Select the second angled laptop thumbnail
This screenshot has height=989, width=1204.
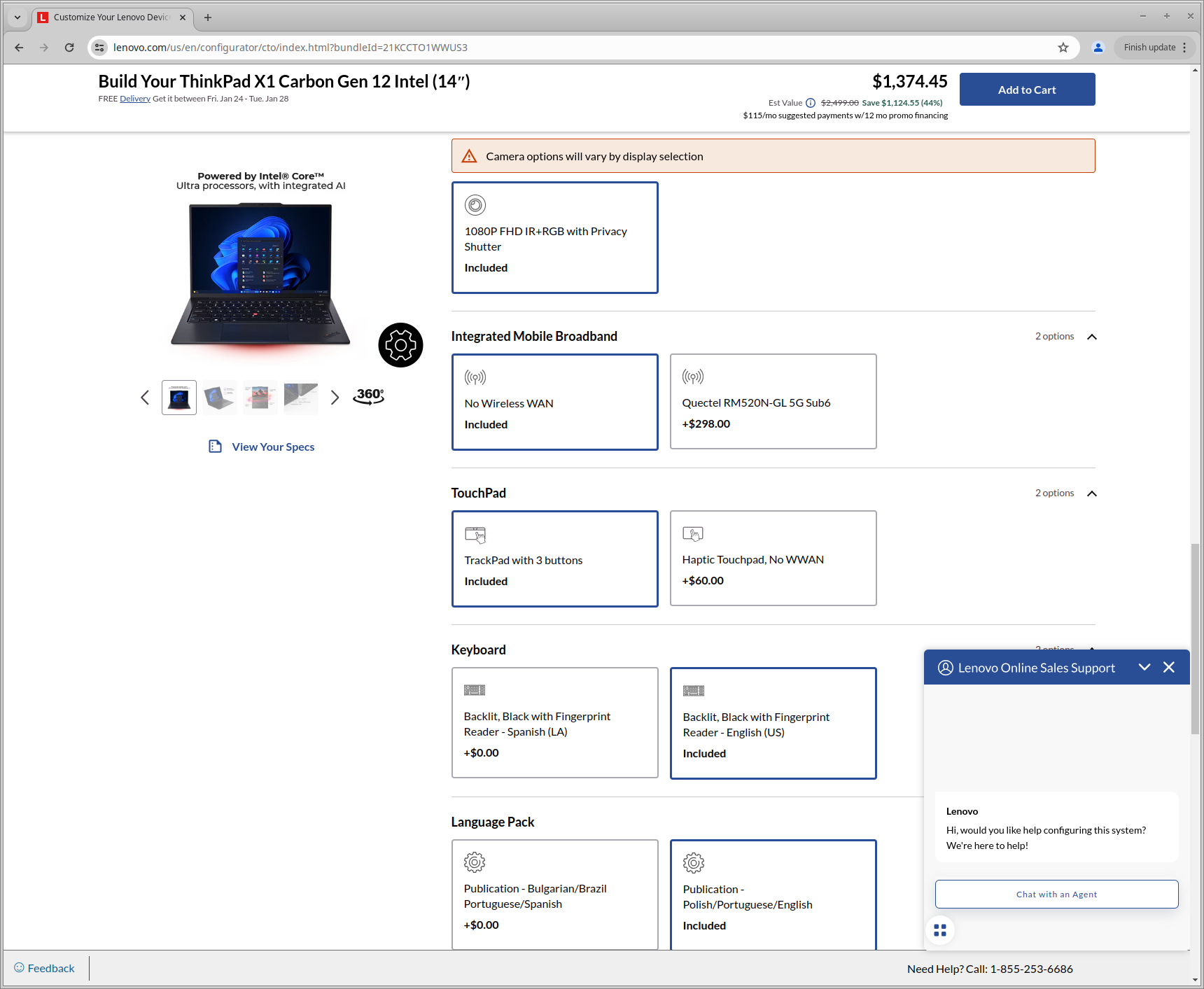coord(220,398)
